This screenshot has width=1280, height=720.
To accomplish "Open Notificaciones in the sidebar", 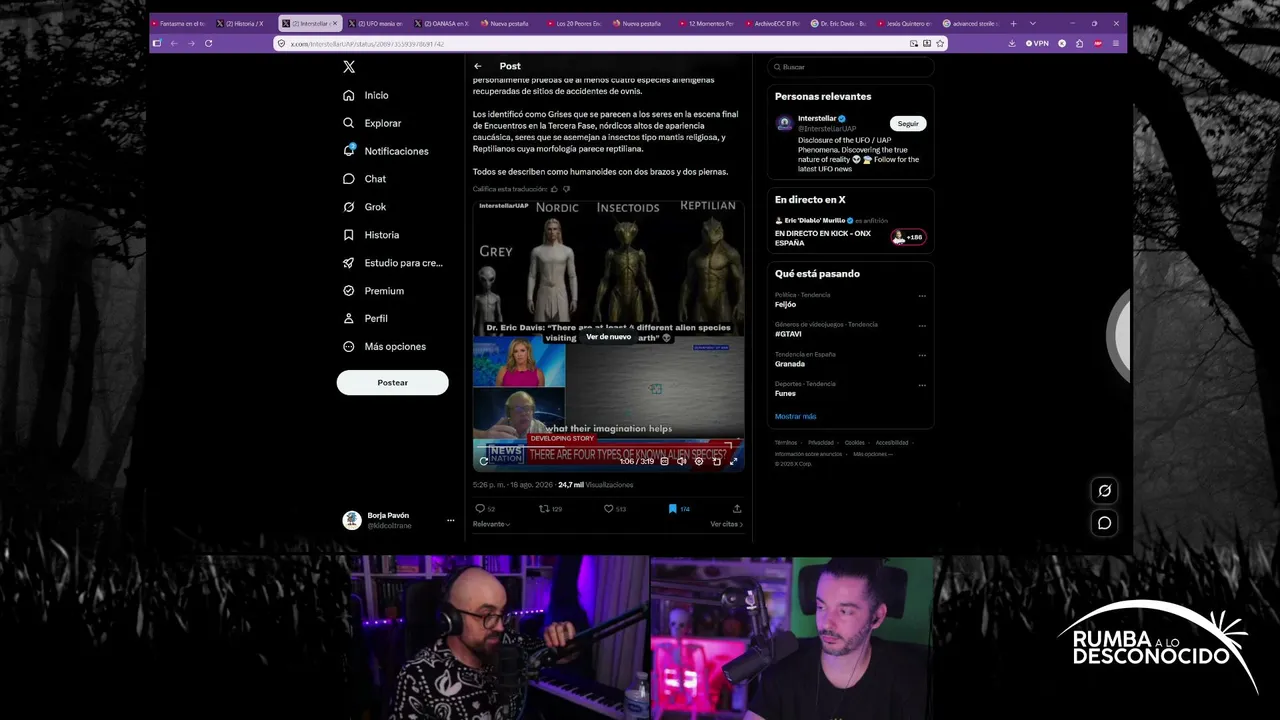I will point(386,151).
